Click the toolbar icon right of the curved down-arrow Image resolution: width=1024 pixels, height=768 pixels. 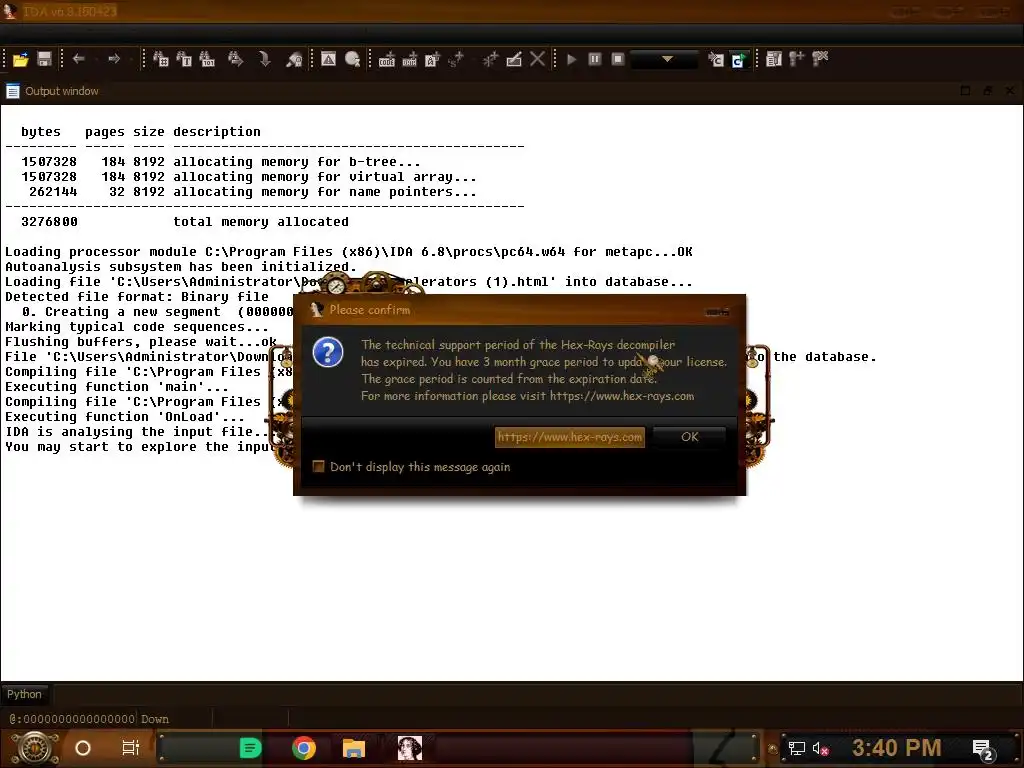point(295,59)
